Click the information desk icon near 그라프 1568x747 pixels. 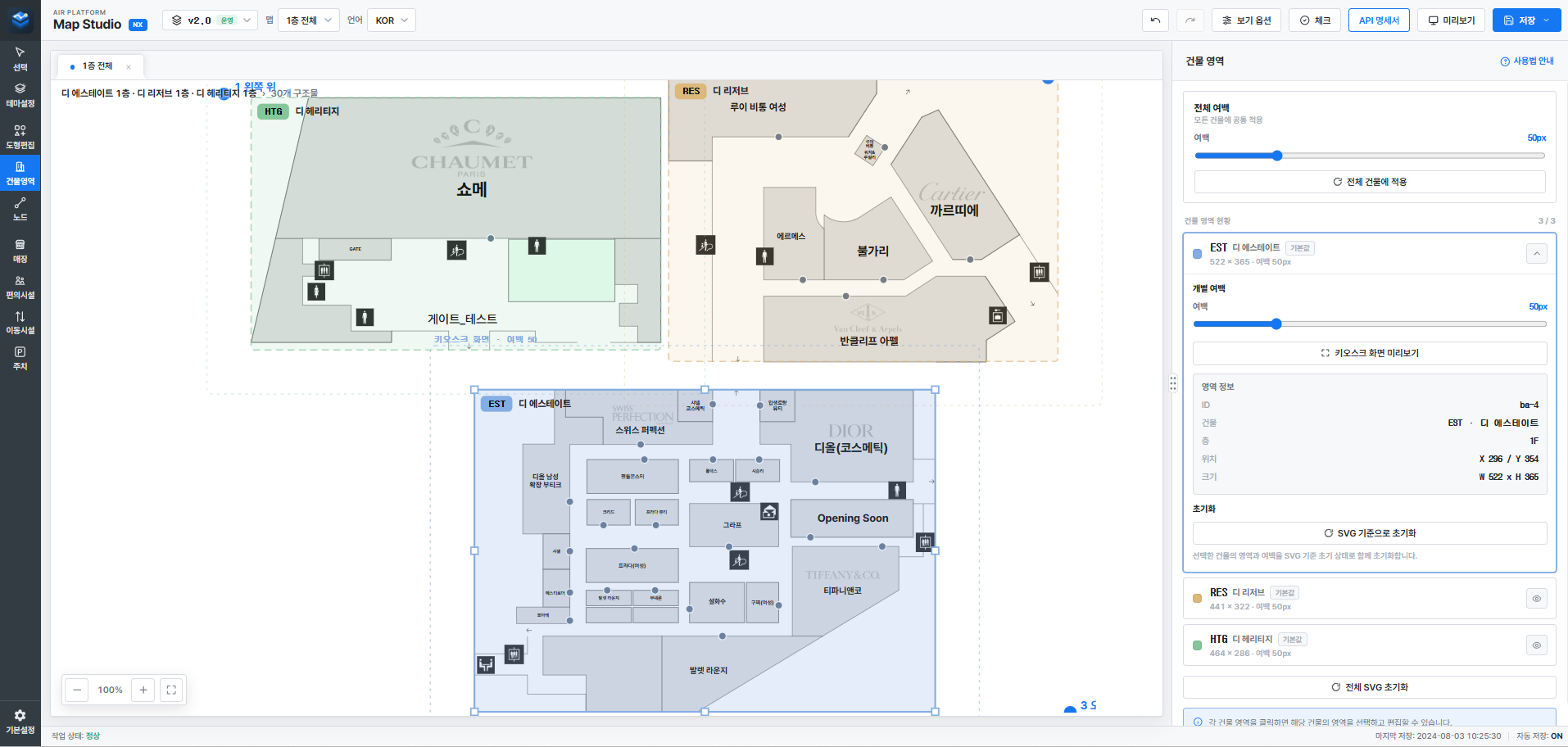[769, 512]
